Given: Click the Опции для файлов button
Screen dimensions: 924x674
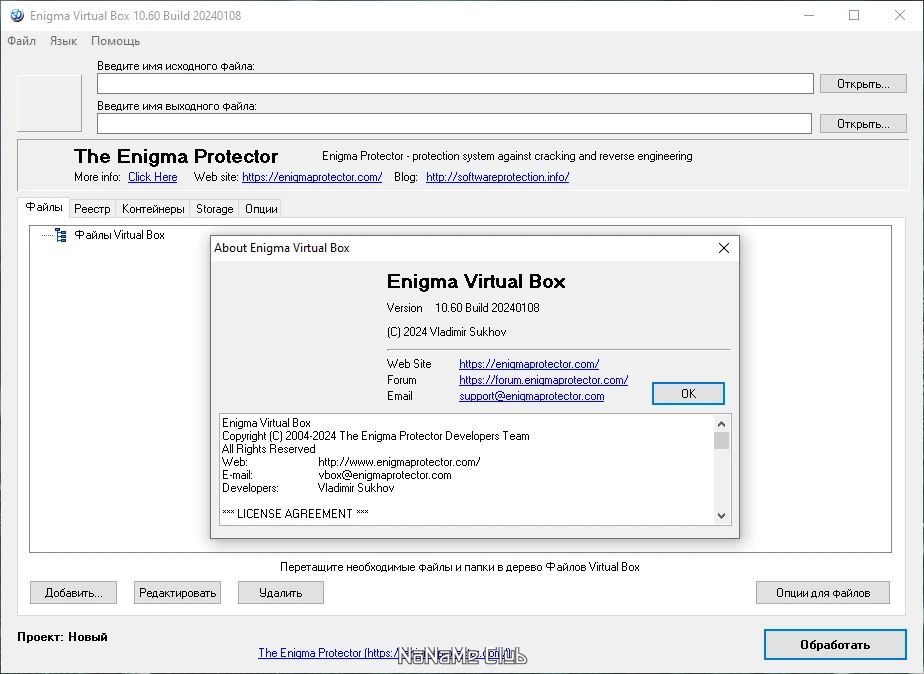Looking at the screenshot, I should (823, 593).
